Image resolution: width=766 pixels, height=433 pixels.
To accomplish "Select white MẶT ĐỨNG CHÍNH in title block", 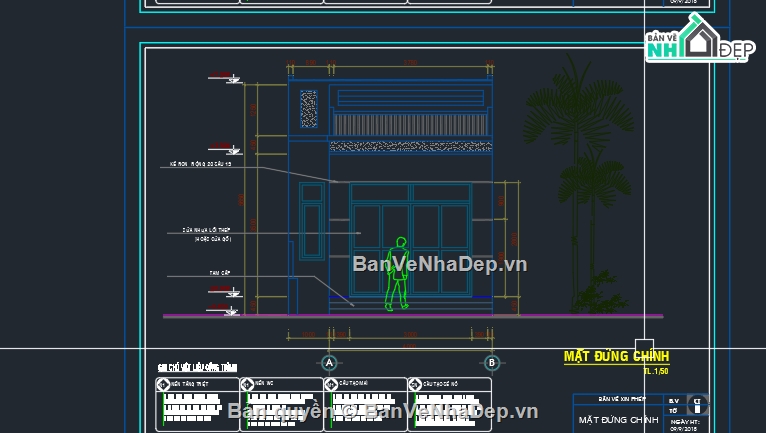I will pos(618,420).
